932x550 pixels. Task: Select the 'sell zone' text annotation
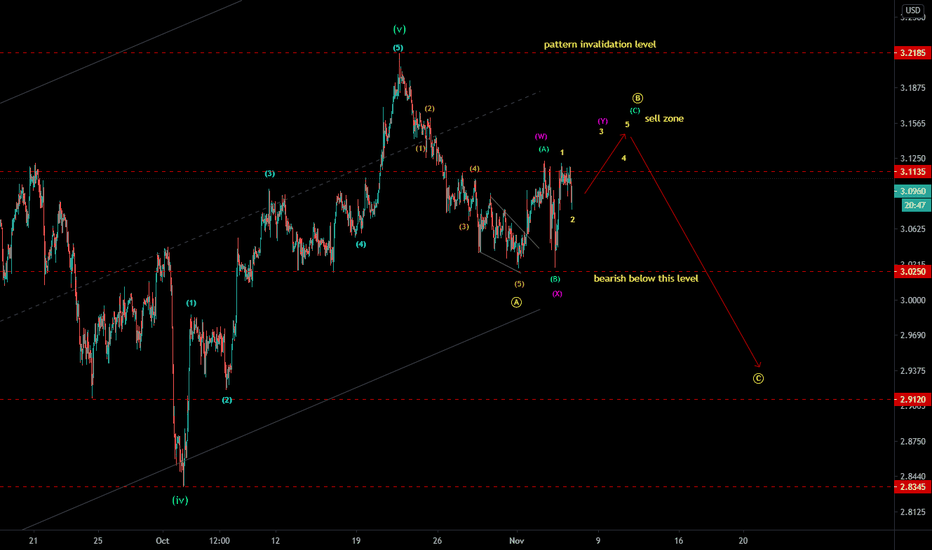pyautogui.click(x=664, y=118)
